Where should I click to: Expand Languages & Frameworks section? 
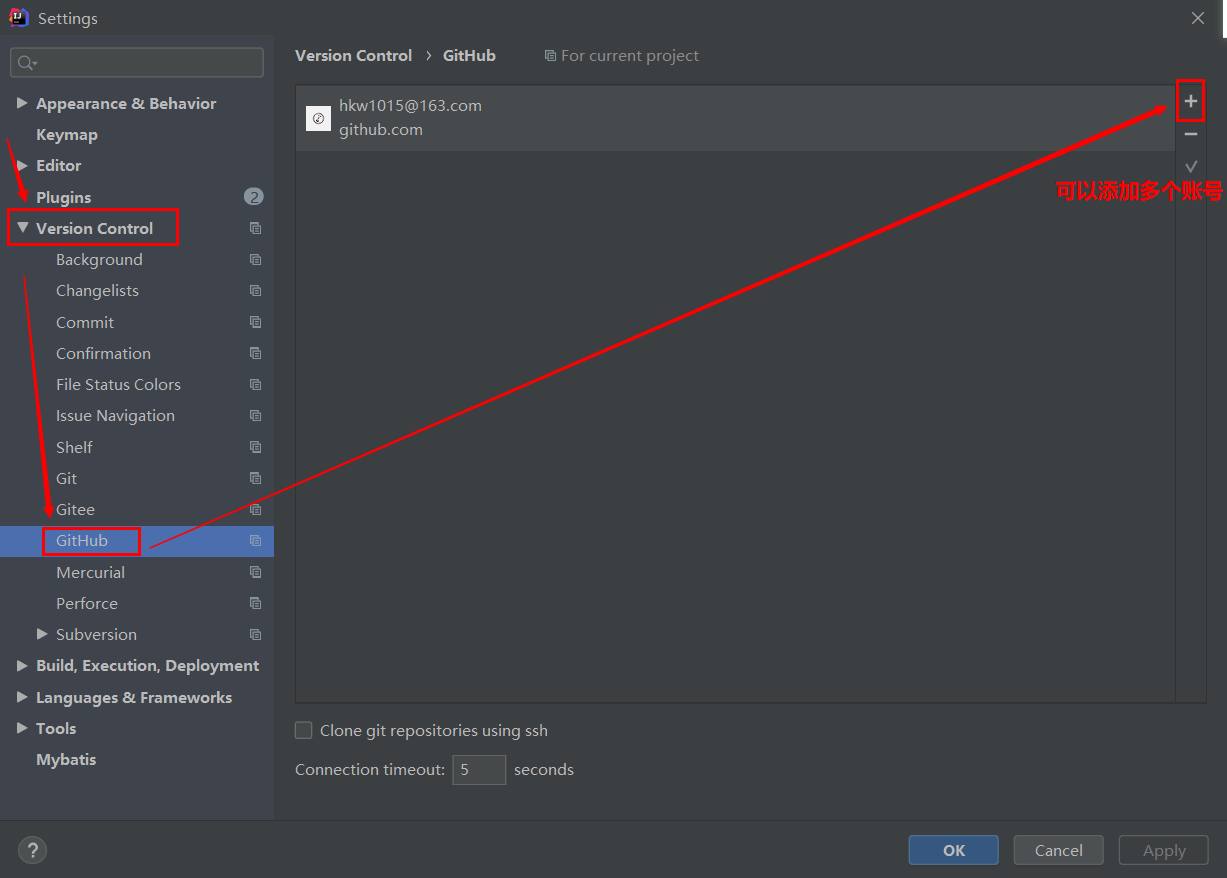pyautogui.click(x=22, y=697)
